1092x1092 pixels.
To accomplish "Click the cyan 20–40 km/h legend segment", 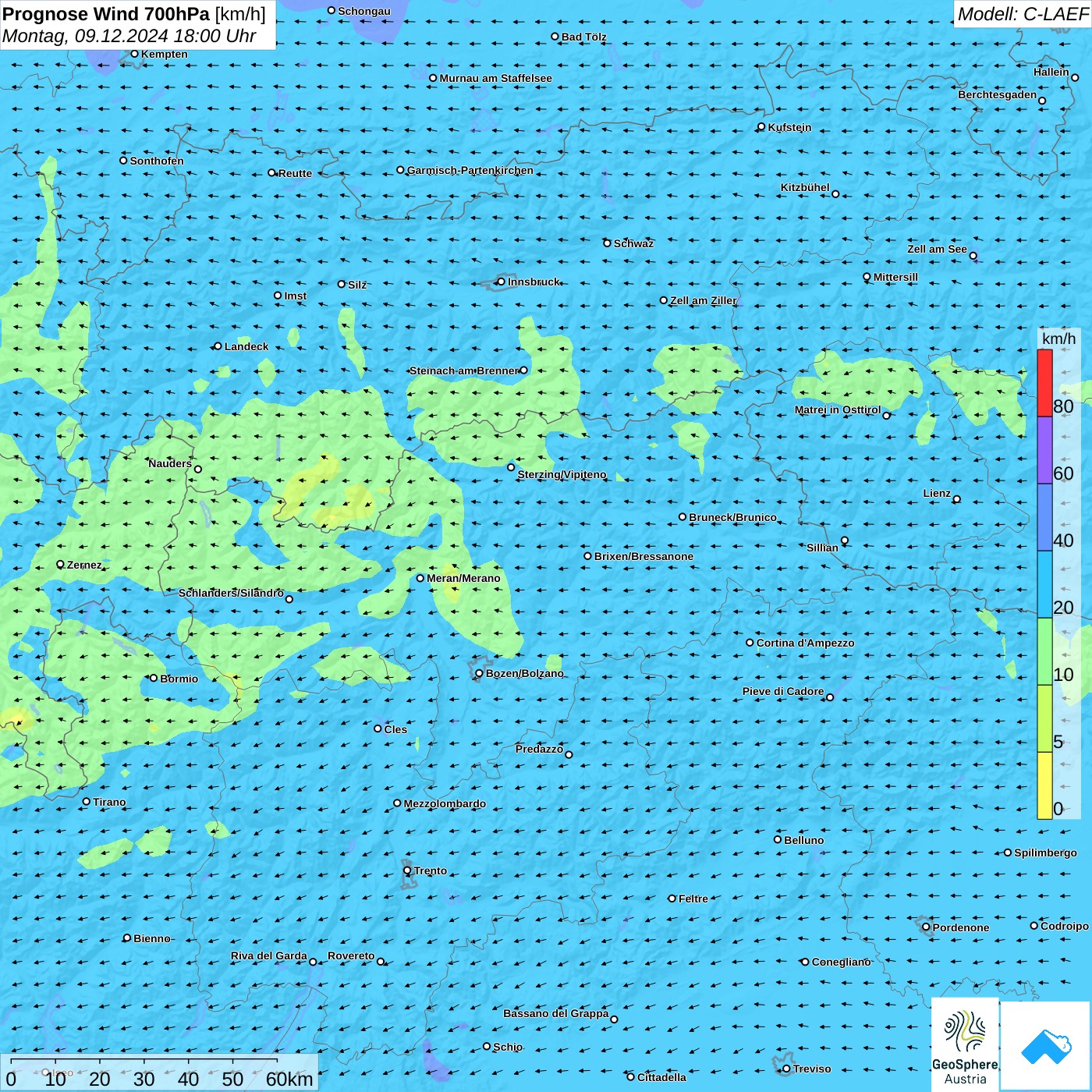I will [x=1044, y=585].
